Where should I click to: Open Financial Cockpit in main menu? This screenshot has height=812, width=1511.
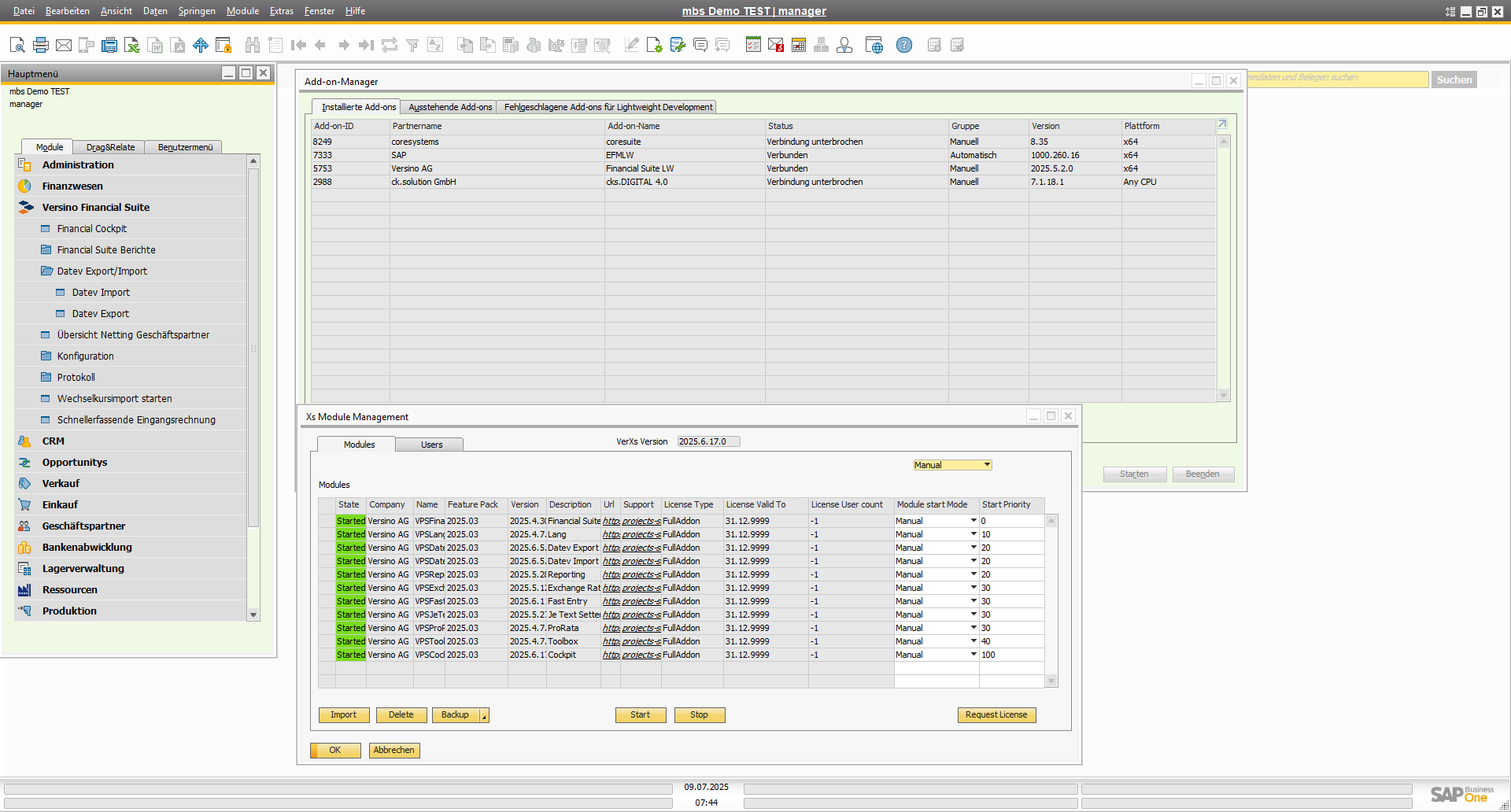[92, 229]
